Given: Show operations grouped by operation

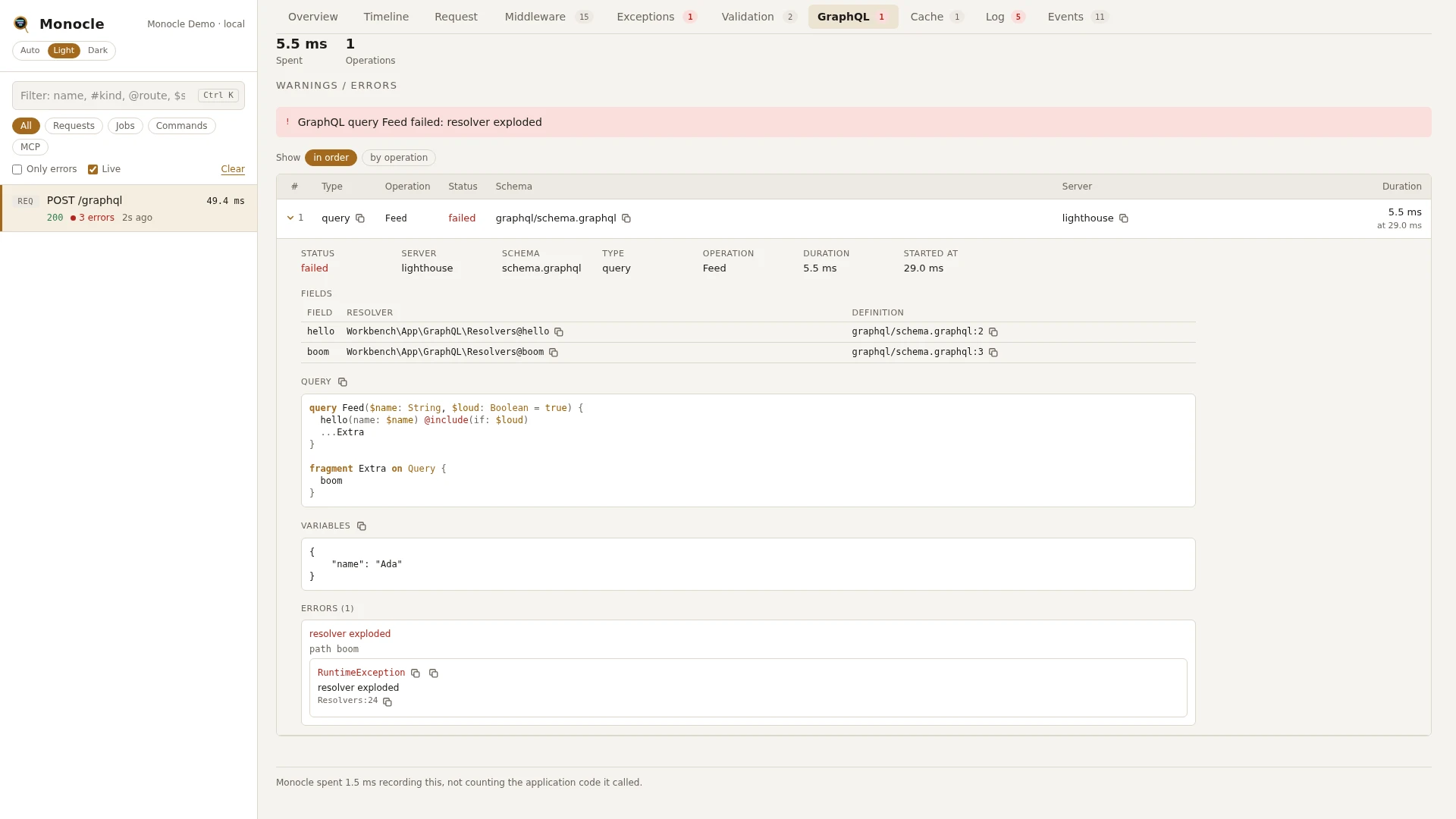Looking at the screenshot, I should [399, 158].
